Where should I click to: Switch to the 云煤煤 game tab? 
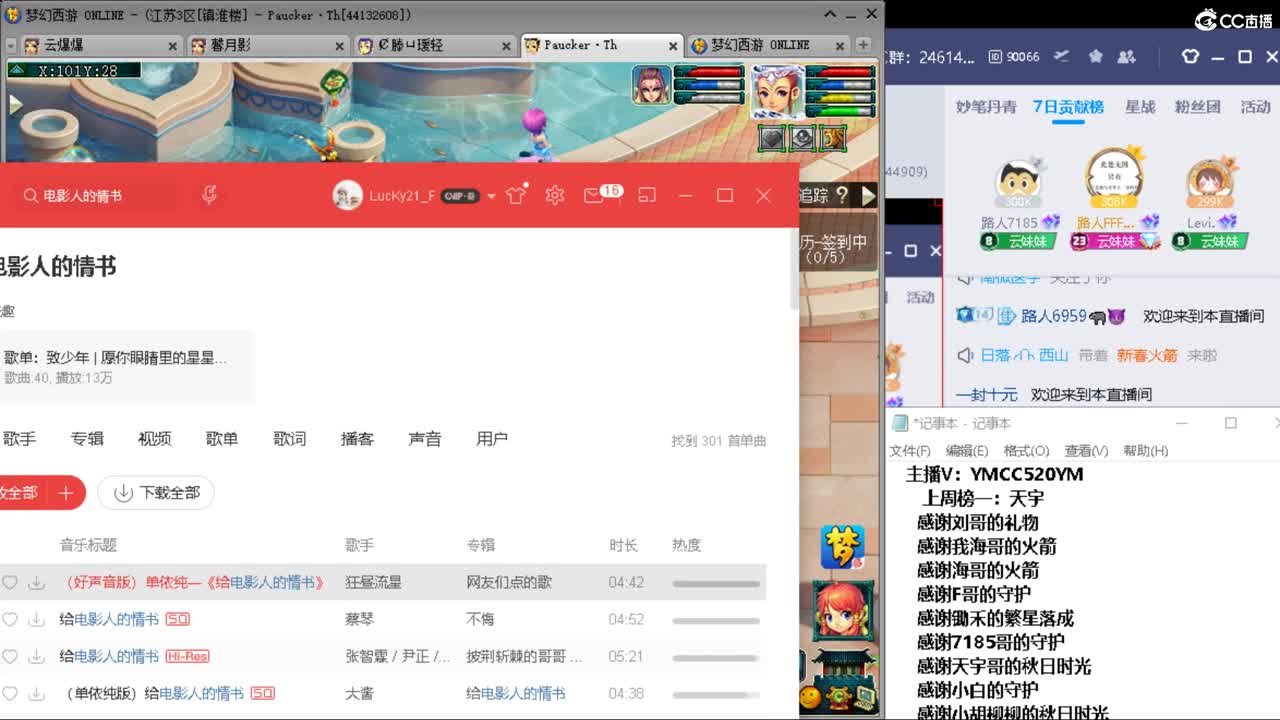point(100,45)
